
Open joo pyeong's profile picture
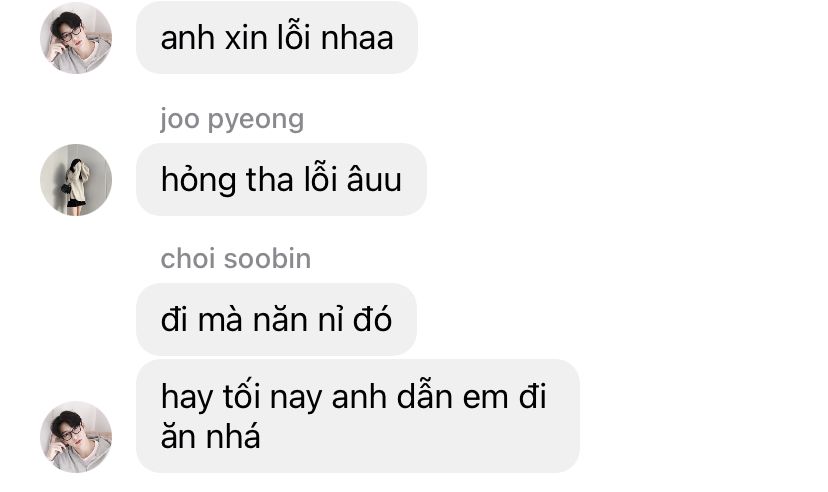click(76, 180)
